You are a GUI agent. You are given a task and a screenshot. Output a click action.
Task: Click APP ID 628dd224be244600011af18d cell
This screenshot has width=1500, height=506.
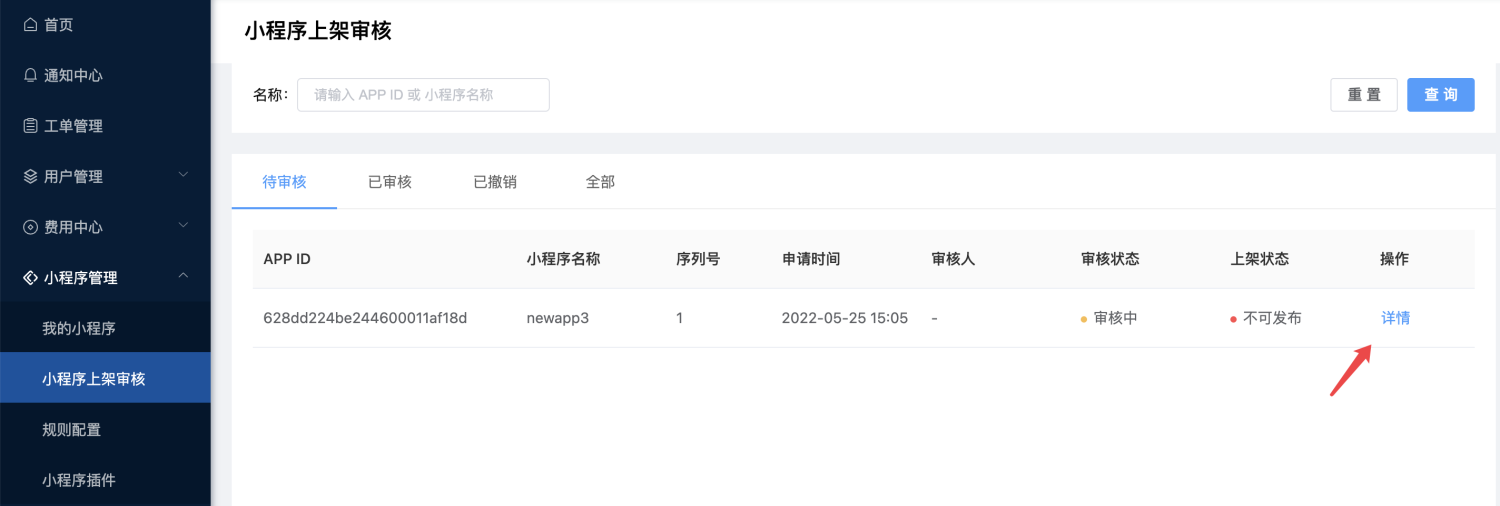tap(365, 318)
